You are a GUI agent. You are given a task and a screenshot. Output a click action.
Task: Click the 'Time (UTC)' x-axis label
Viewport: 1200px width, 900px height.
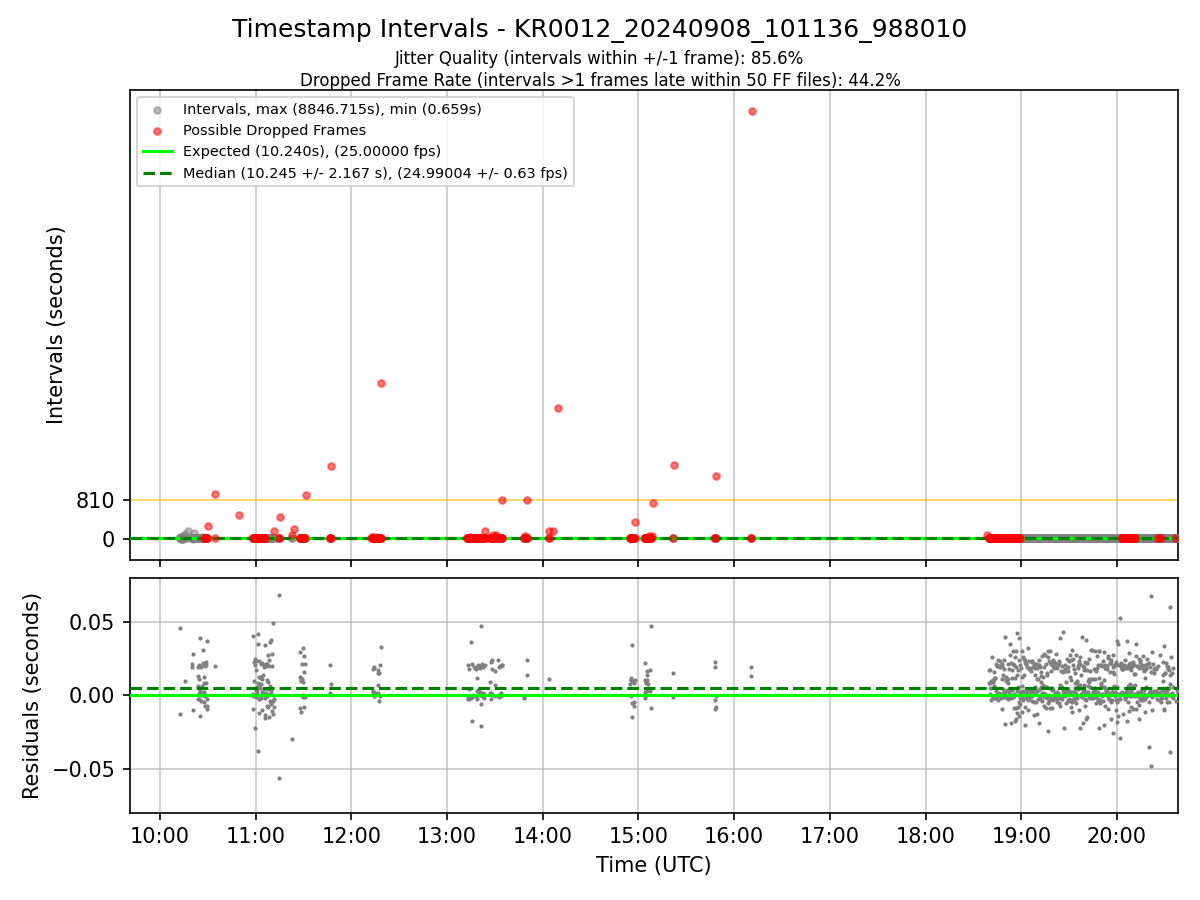tap(654, 865)
